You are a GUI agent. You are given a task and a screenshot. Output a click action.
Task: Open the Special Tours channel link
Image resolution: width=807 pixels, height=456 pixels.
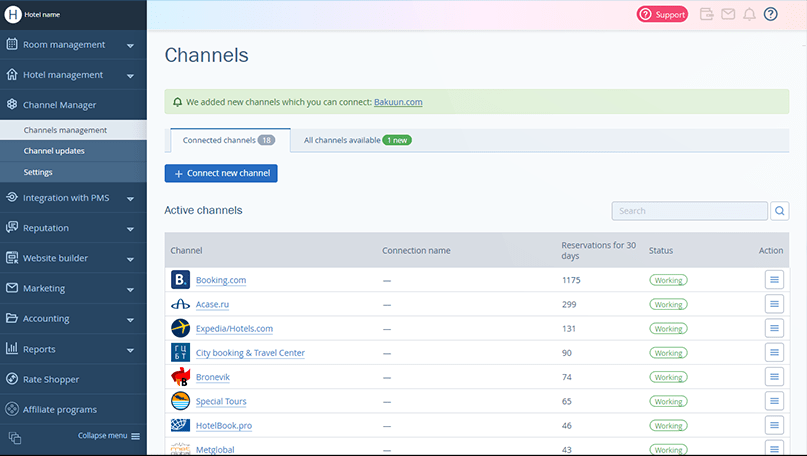coord(221,401)
